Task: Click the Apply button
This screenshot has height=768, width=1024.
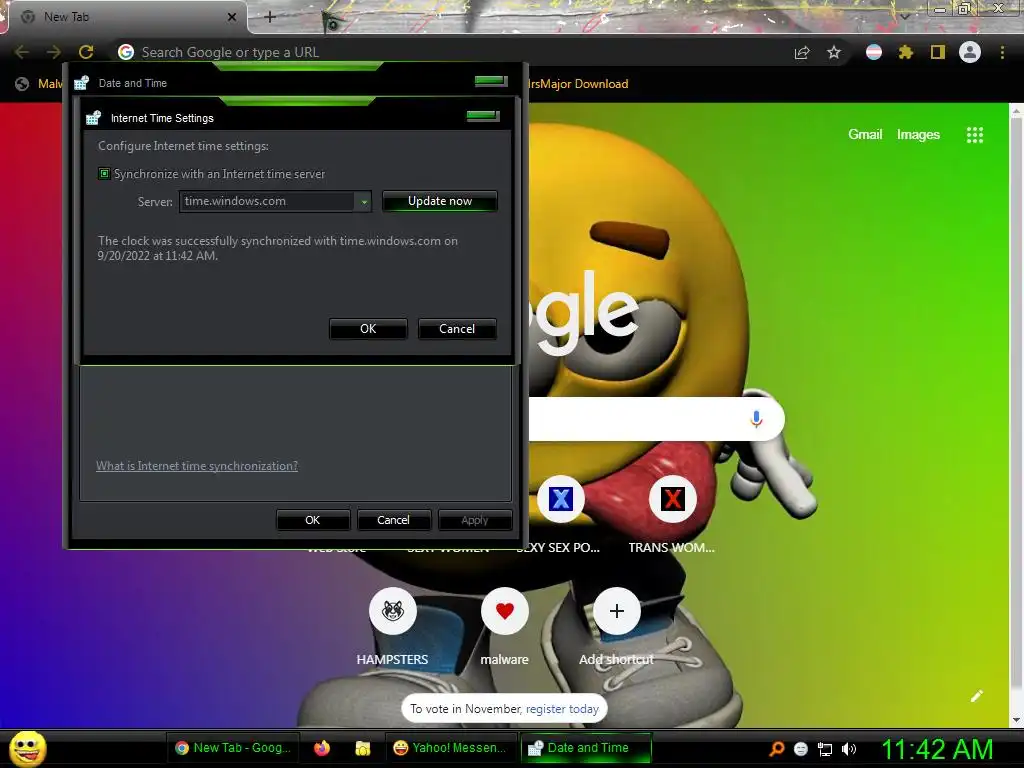Action: [x=475, y=520]
